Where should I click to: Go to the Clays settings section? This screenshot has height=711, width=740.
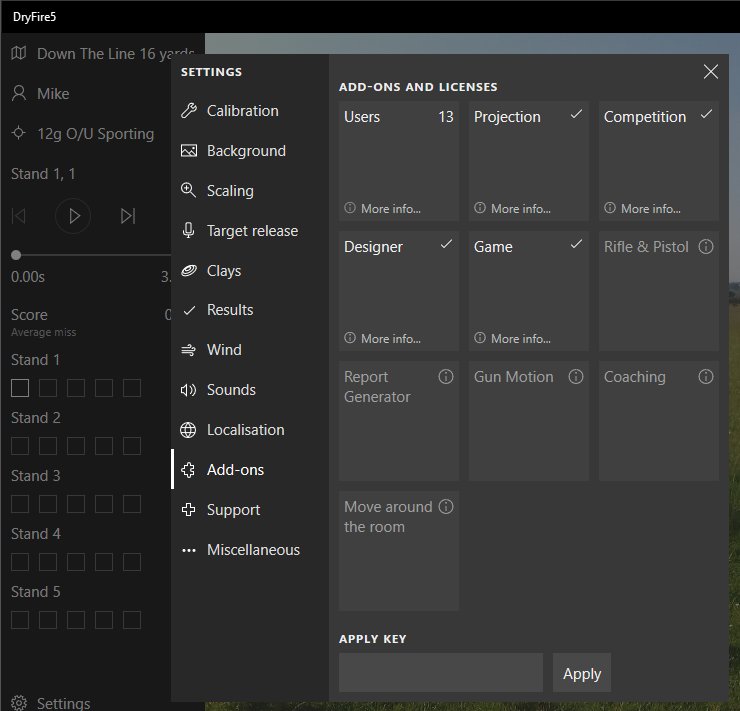pos(224,271)
